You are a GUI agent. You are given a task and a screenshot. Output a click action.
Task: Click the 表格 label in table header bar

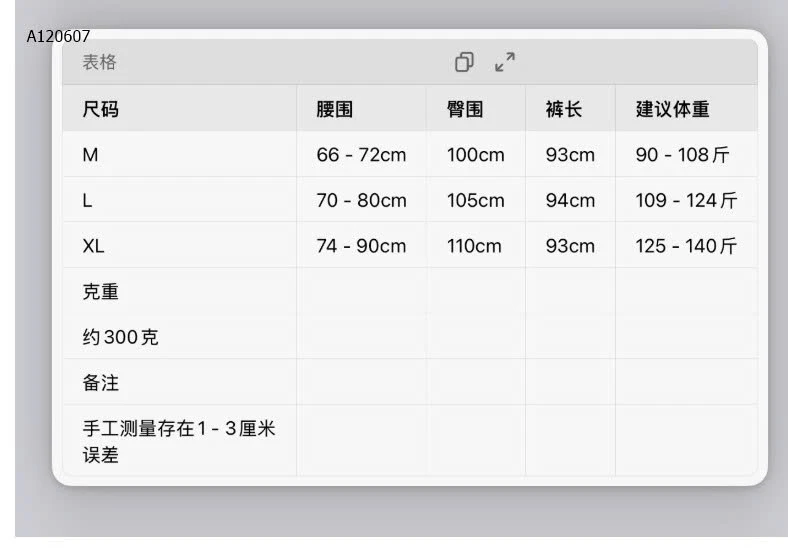tap(99, 62)
